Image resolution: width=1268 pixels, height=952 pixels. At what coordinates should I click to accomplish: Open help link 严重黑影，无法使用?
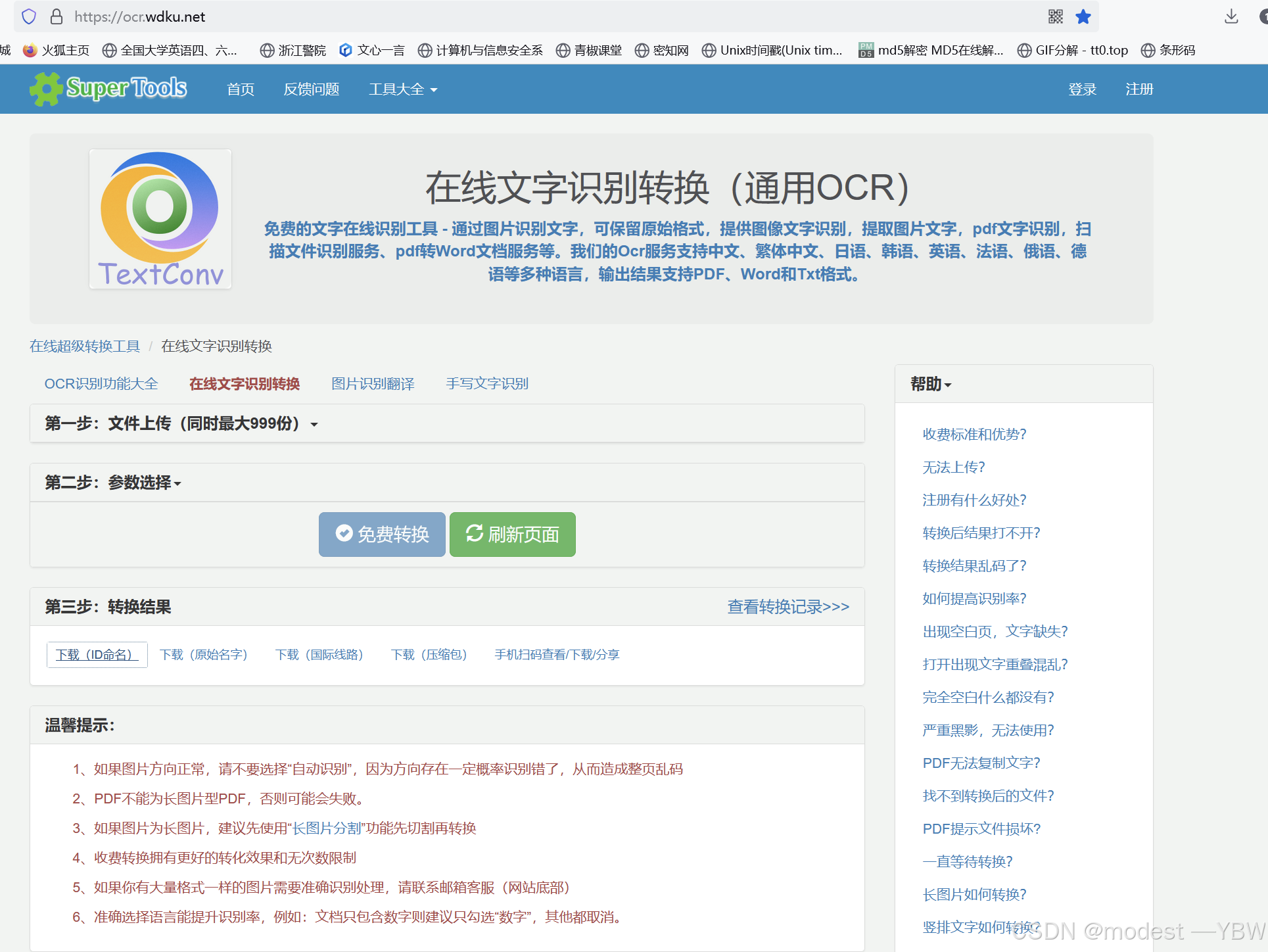coord(988,730)
